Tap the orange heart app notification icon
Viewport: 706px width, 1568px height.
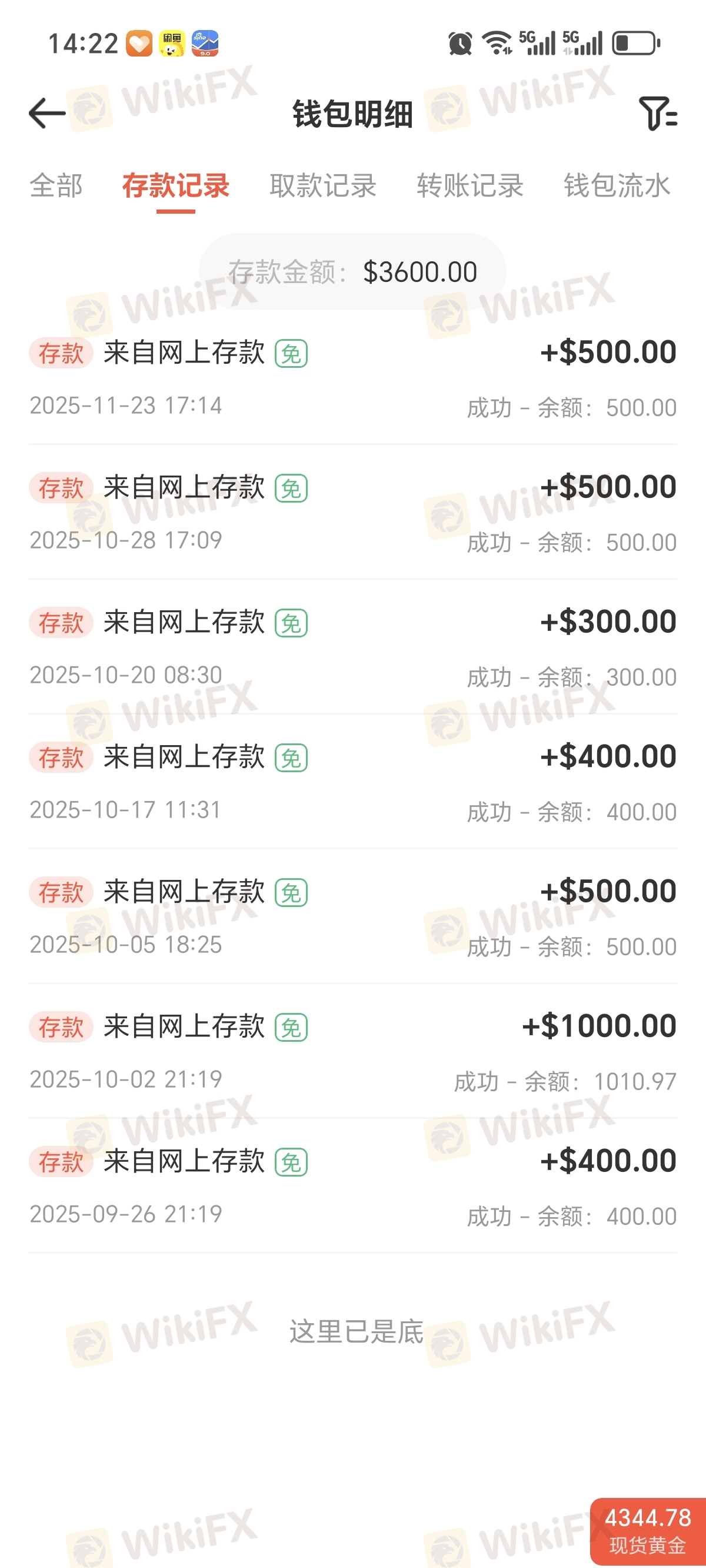(139, 43)
